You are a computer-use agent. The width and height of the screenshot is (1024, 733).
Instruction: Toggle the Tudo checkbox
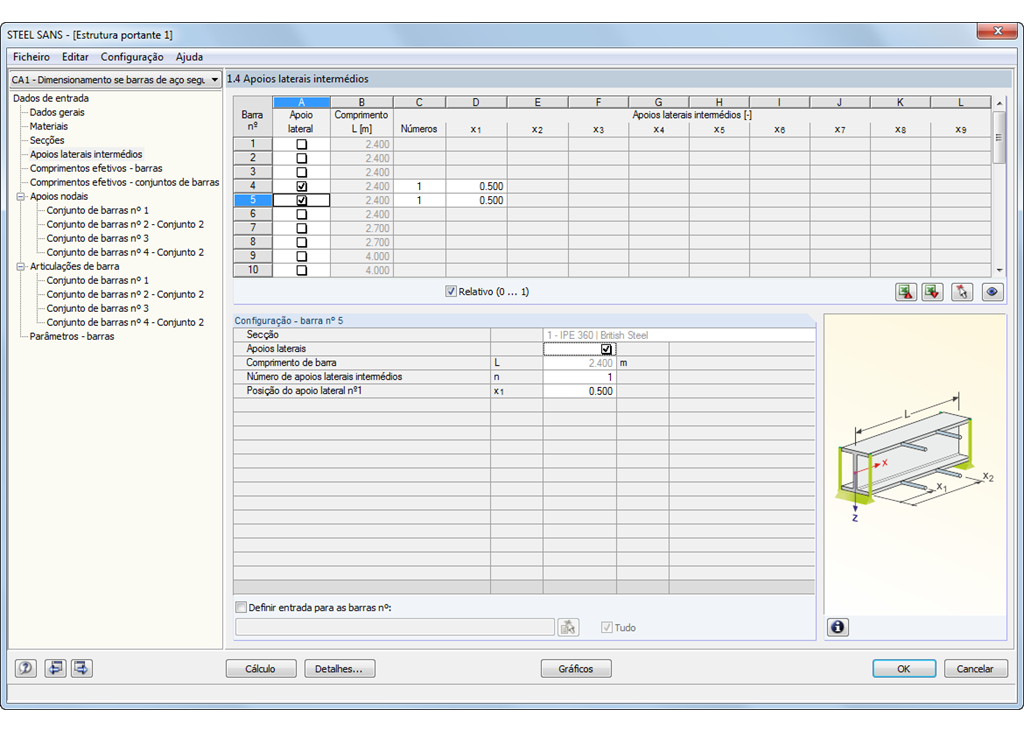(607, 627)
